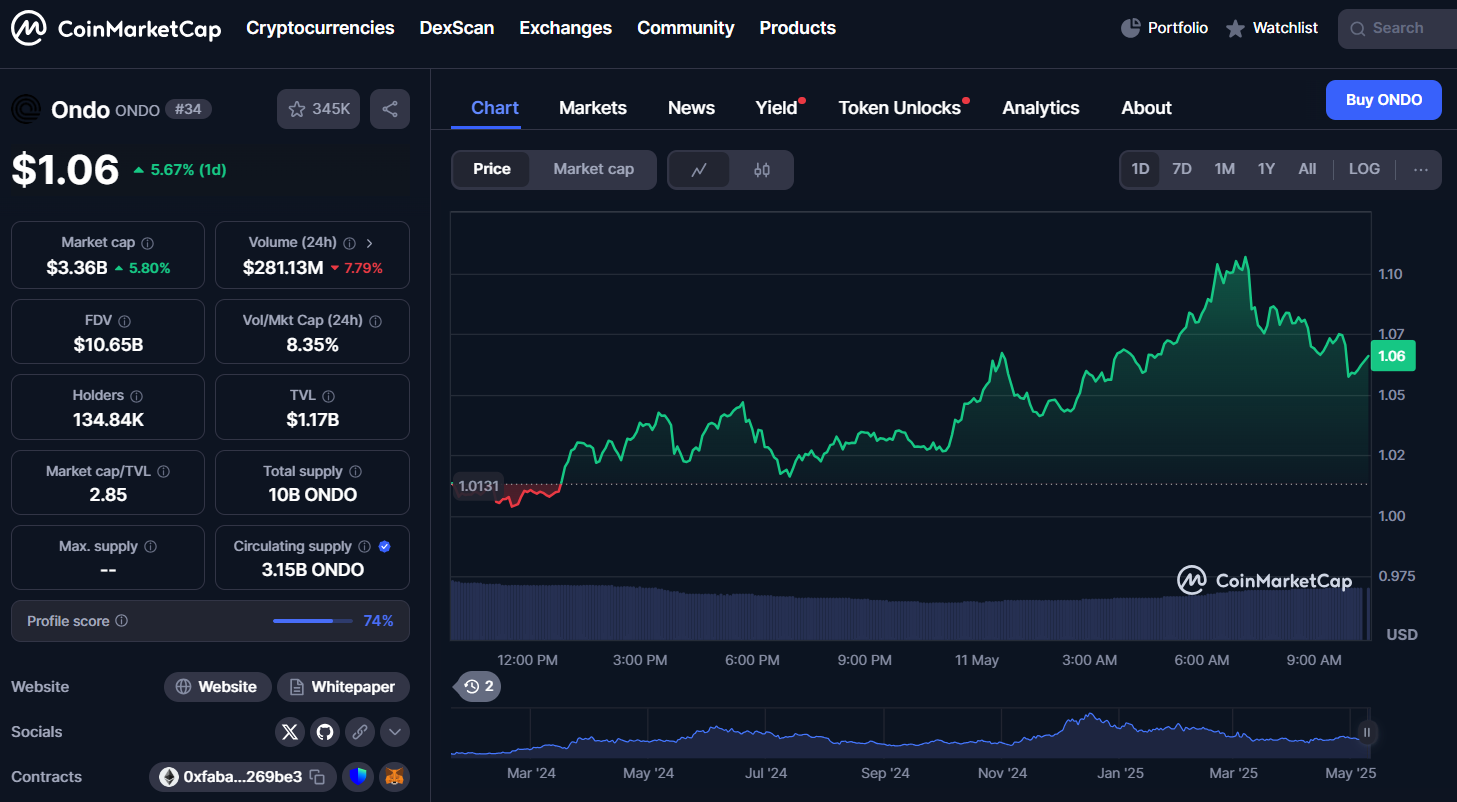Switch to the Token Unlocks tab
Screen dimensions: 1457x802
click(x=900, y=108)
